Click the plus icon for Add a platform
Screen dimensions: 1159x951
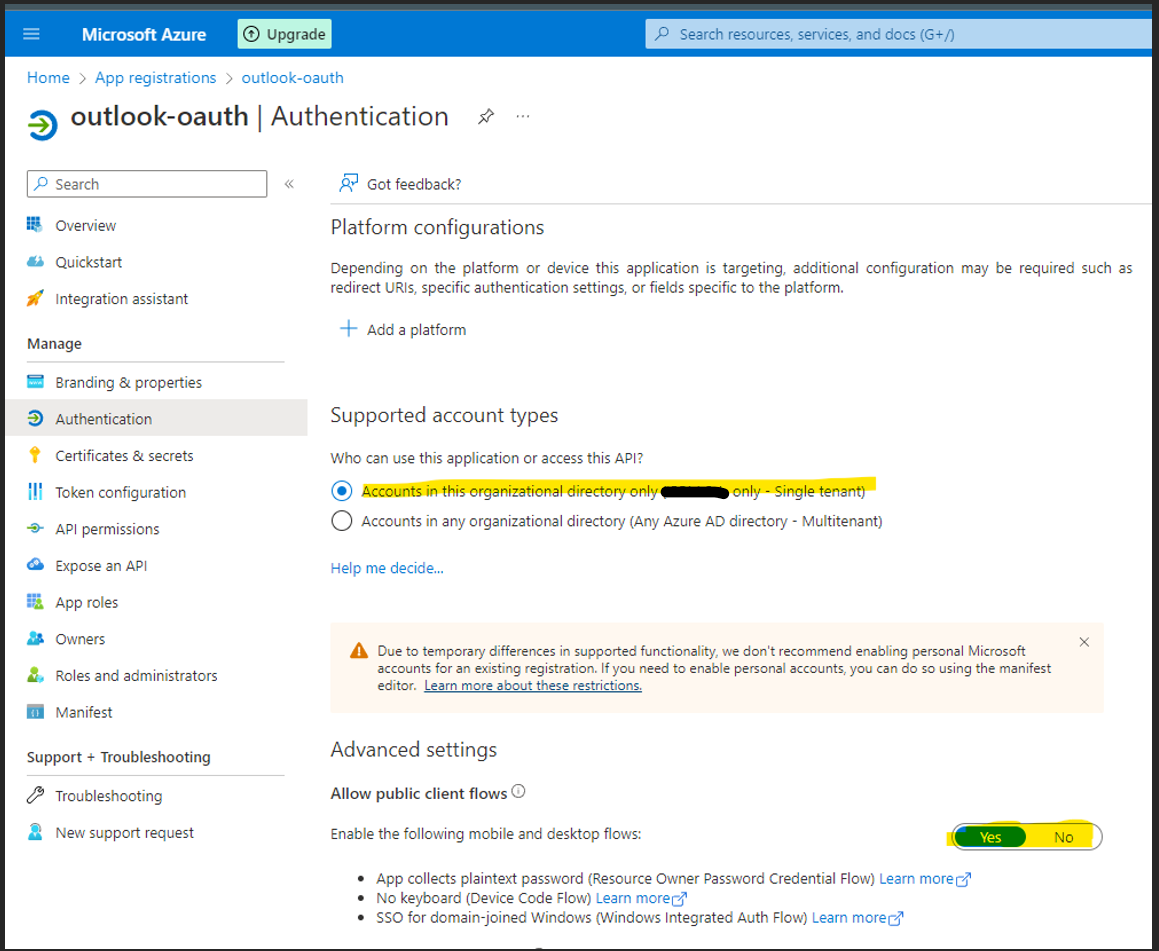click(348, 329)
